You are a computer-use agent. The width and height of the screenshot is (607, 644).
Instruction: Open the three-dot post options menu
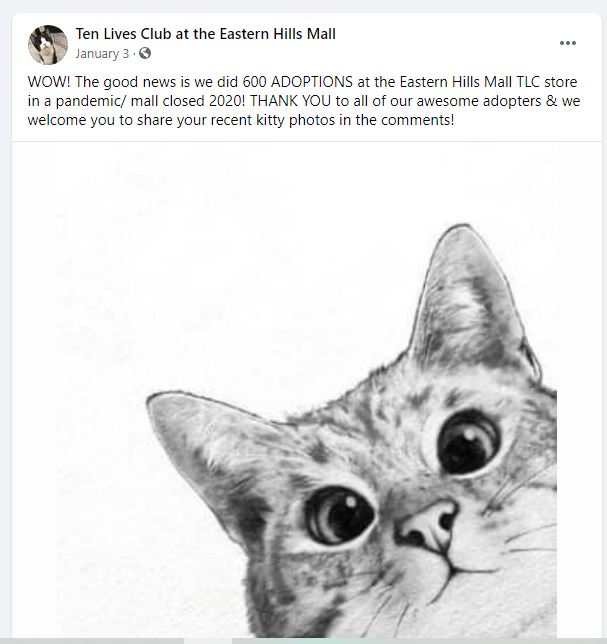(568, 43)
